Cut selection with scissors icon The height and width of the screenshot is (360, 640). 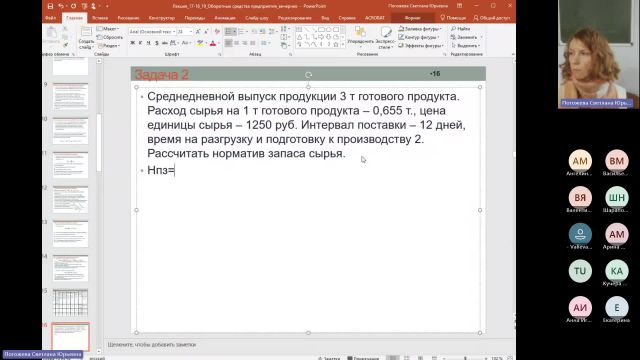65,29
